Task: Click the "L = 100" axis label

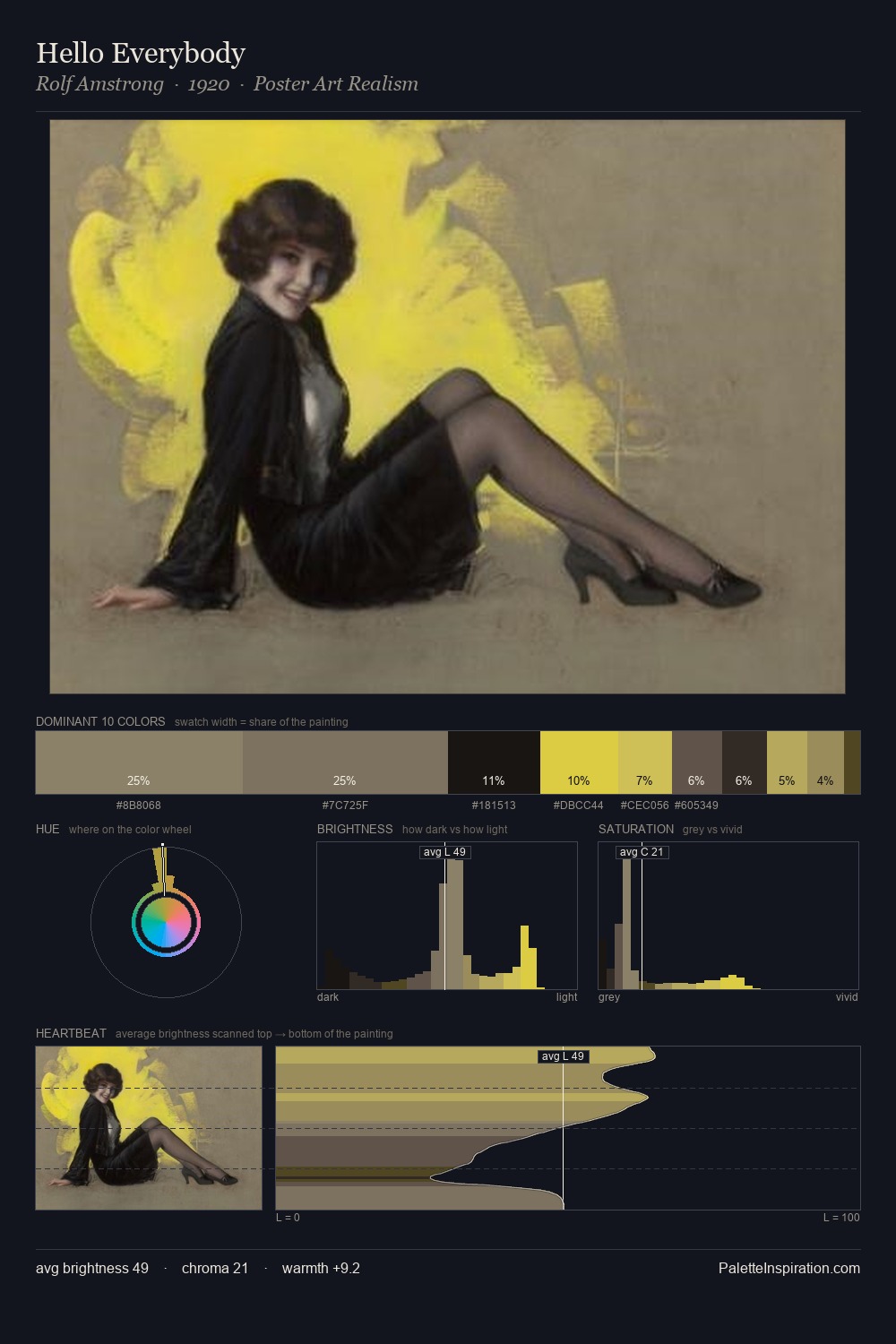Action: 841,1218
